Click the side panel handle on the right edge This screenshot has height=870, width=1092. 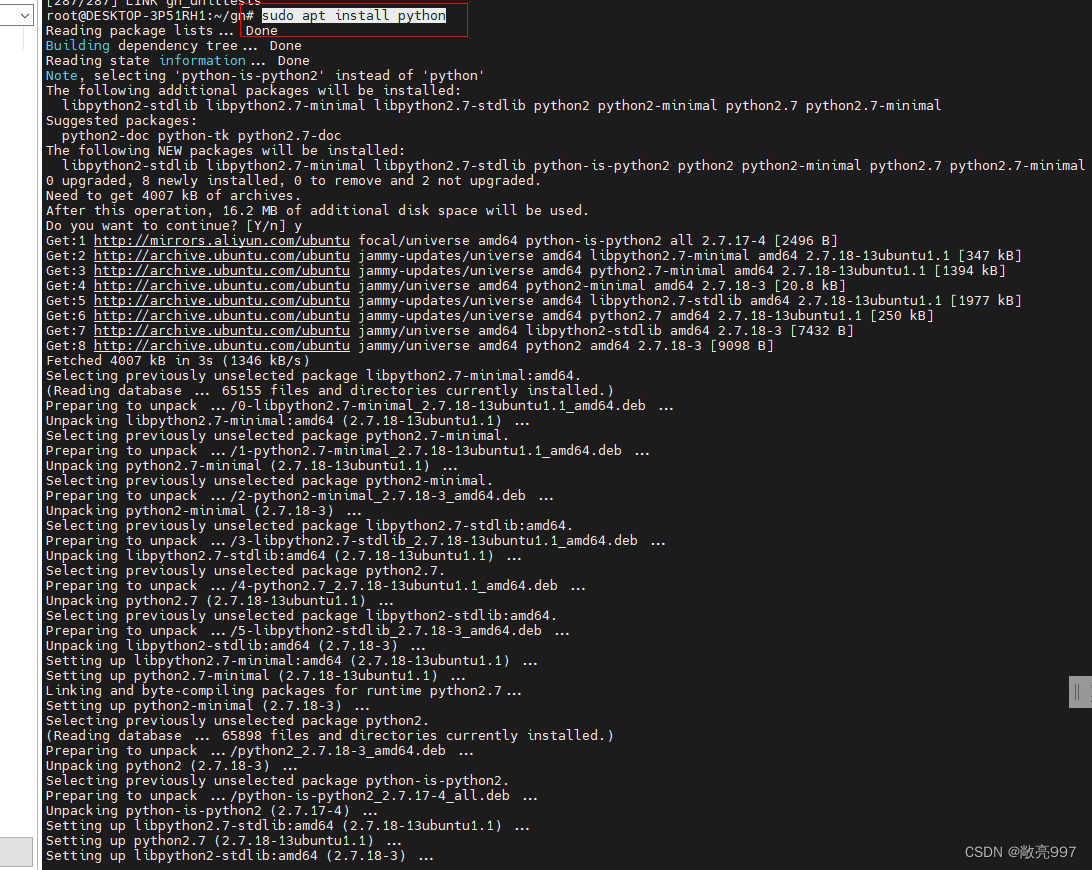(1080, 692)
